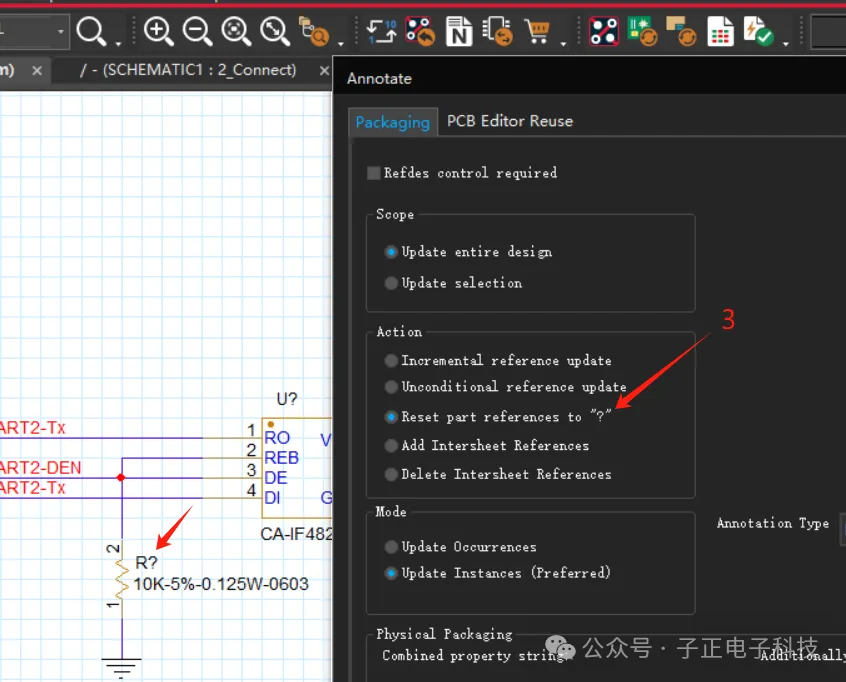Viewport: 846px width, 682px height.
Task: Close the SCHEMATIC1 : 2_Connect tab
Action: pos(324,71)
